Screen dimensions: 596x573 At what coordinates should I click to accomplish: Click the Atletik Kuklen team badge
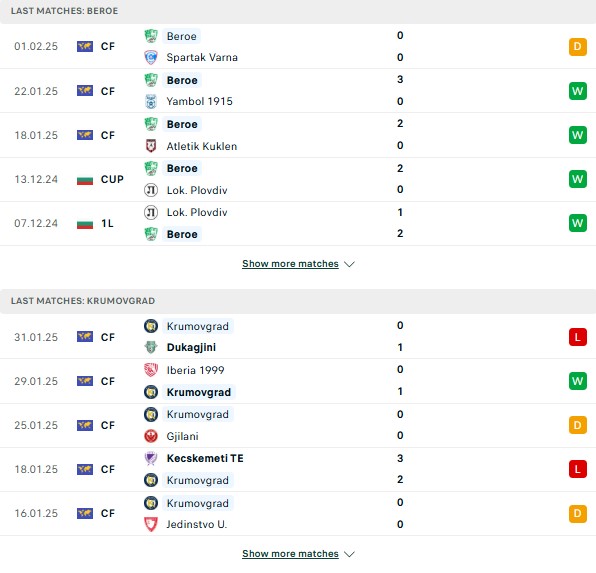pos(151,146)
